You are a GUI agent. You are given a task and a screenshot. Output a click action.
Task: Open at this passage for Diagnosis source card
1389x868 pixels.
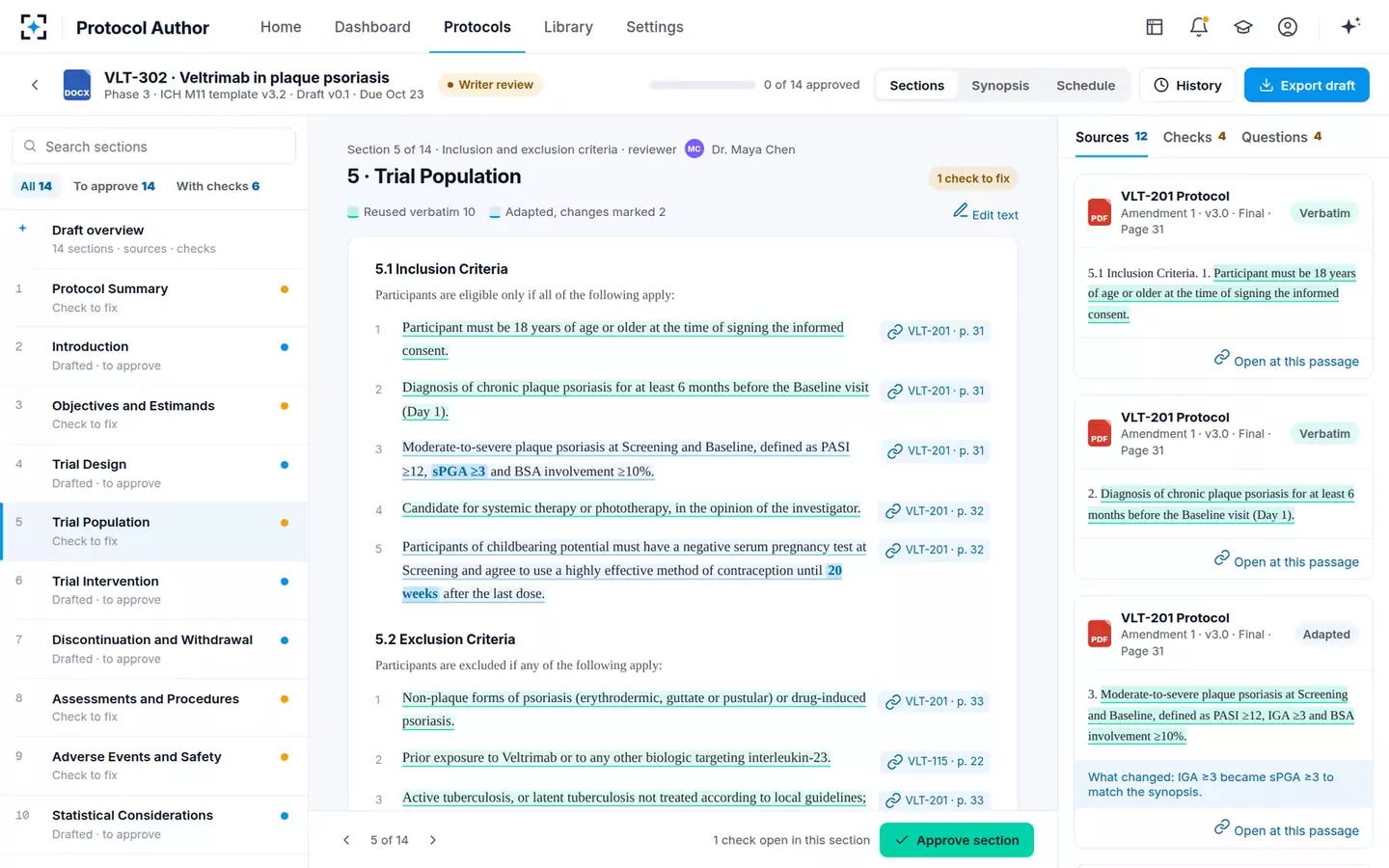point(1287,560)
